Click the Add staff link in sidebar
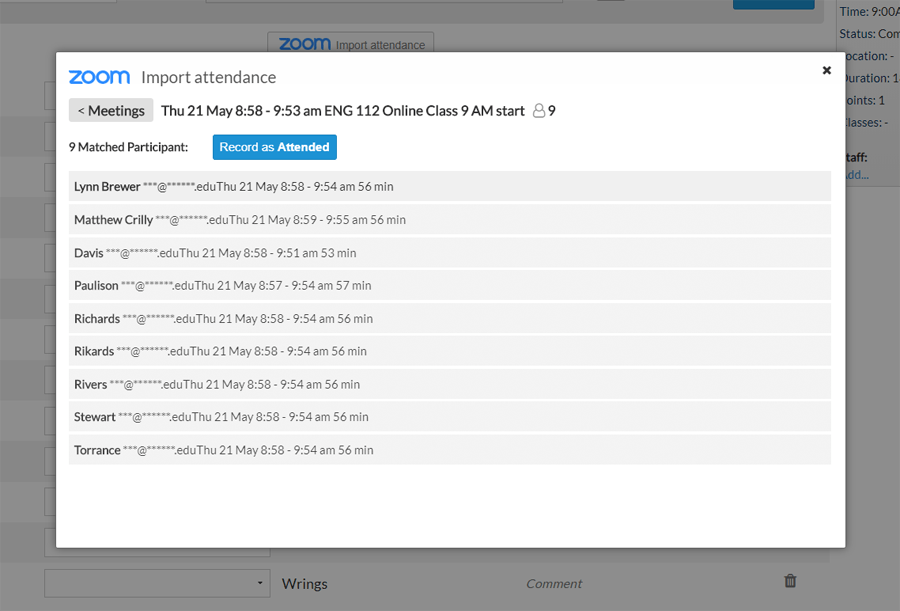 click(x=856, y=175)
